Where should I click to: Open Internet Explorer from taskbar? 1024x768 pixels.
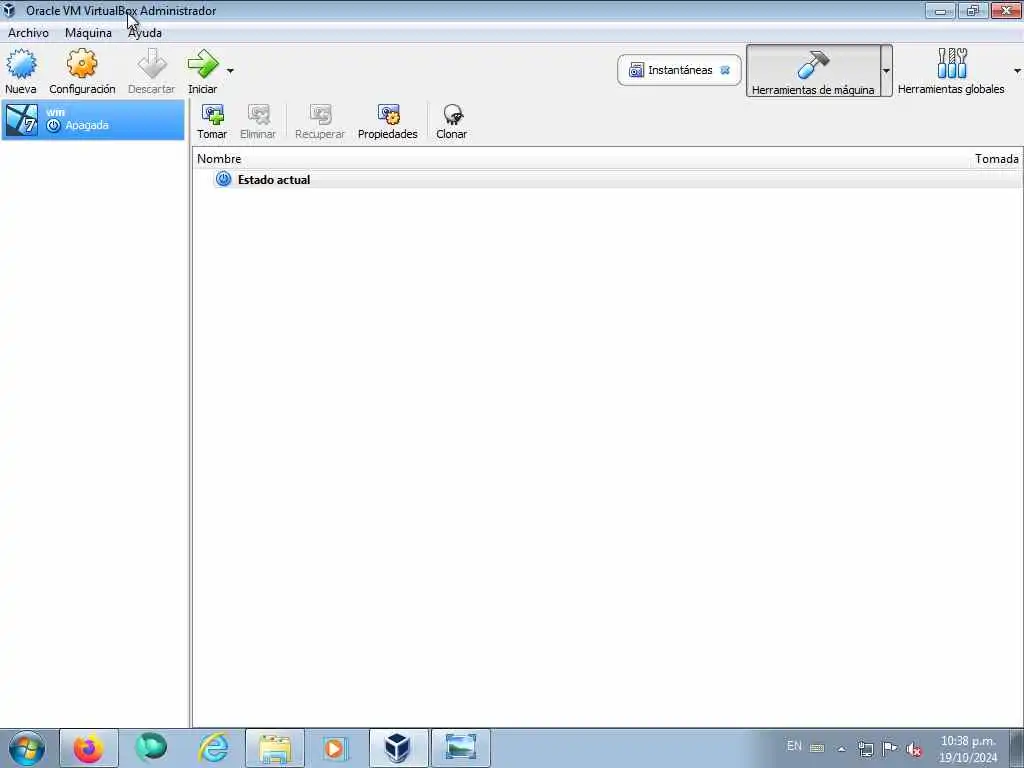point(214,748)
